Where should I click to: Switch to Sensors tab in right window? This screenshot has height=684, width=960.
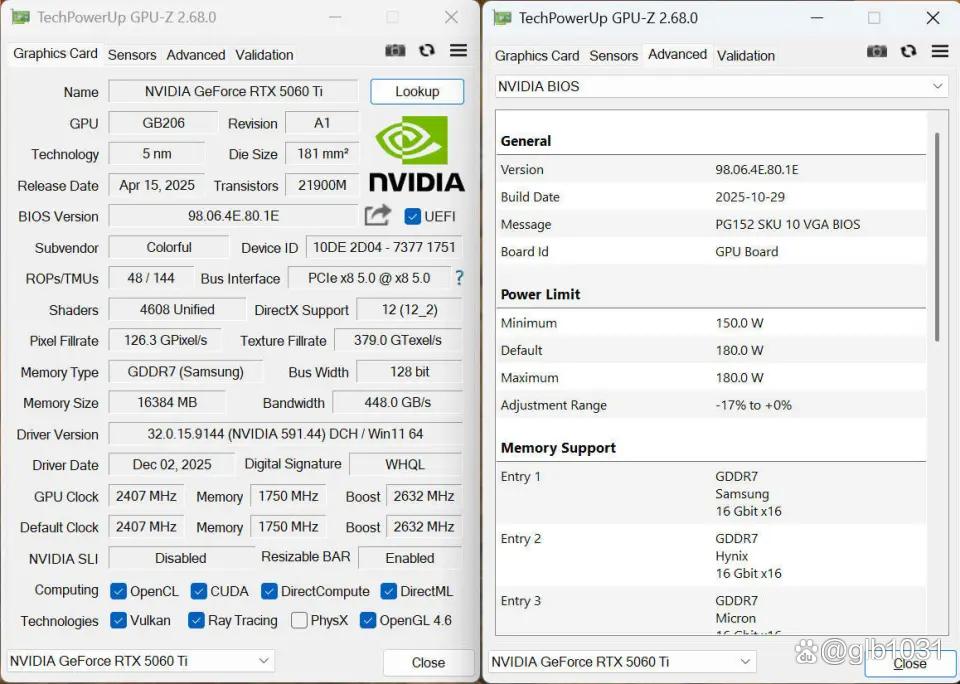(x=613, y=56)
